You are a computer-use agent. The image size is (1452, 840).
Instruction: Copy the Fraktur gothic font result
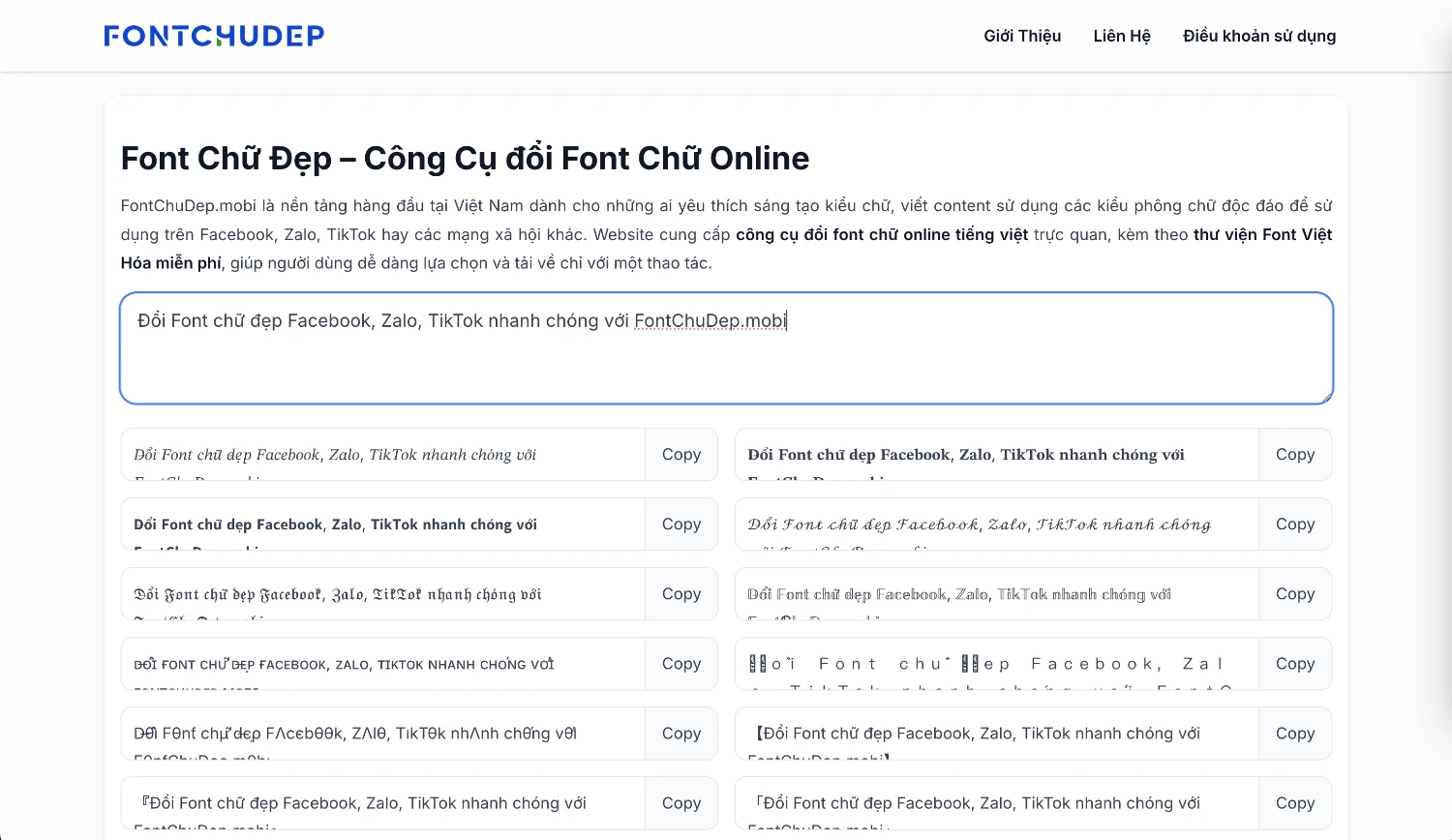click(x=681, y=594)
